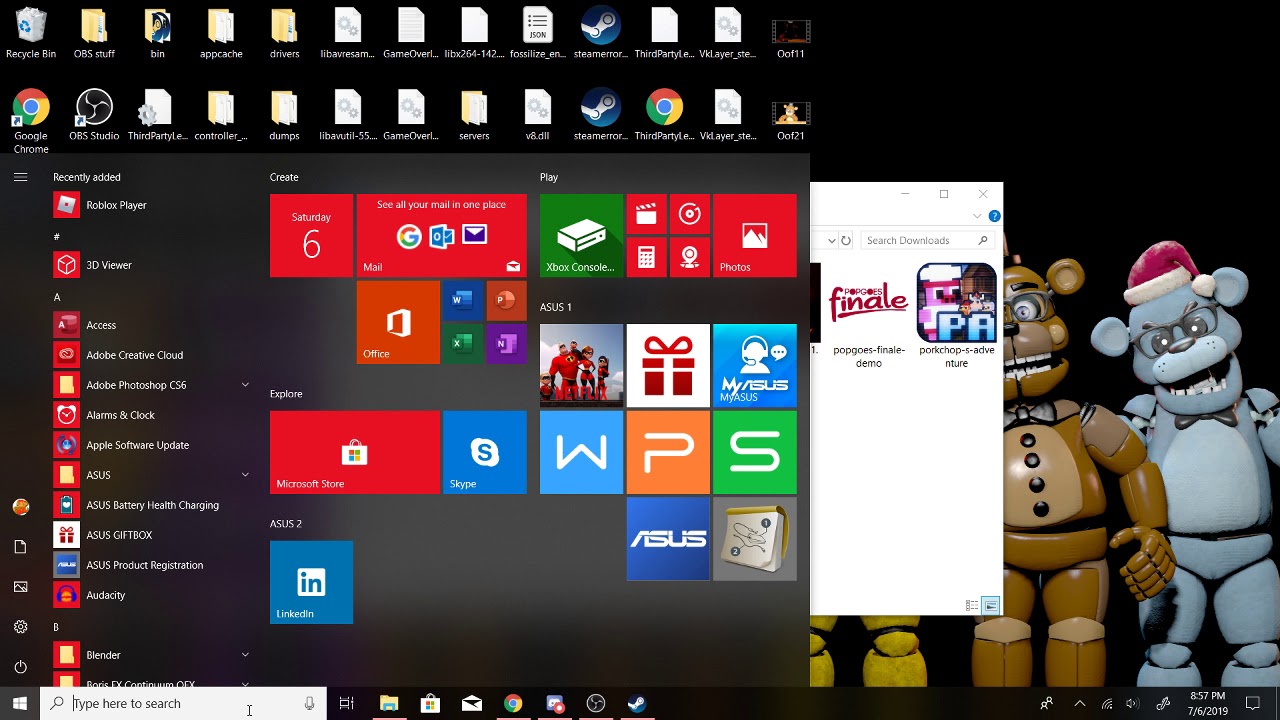Open Access from the app list
The height and width of the screenshot is (720, 1280).
click(x=150, y=325)
